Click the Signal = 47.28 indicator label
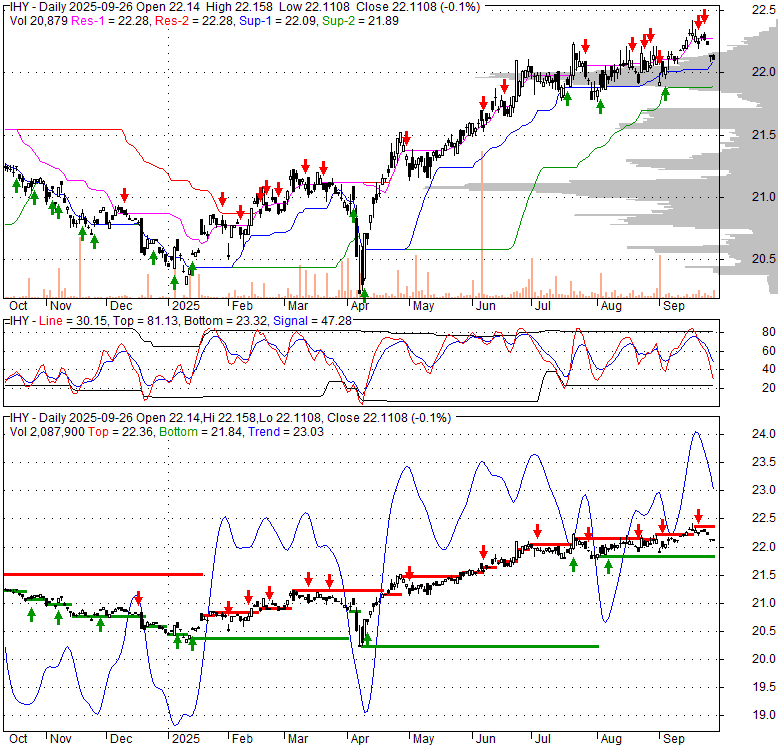The image size is (780, 745). 312,321
